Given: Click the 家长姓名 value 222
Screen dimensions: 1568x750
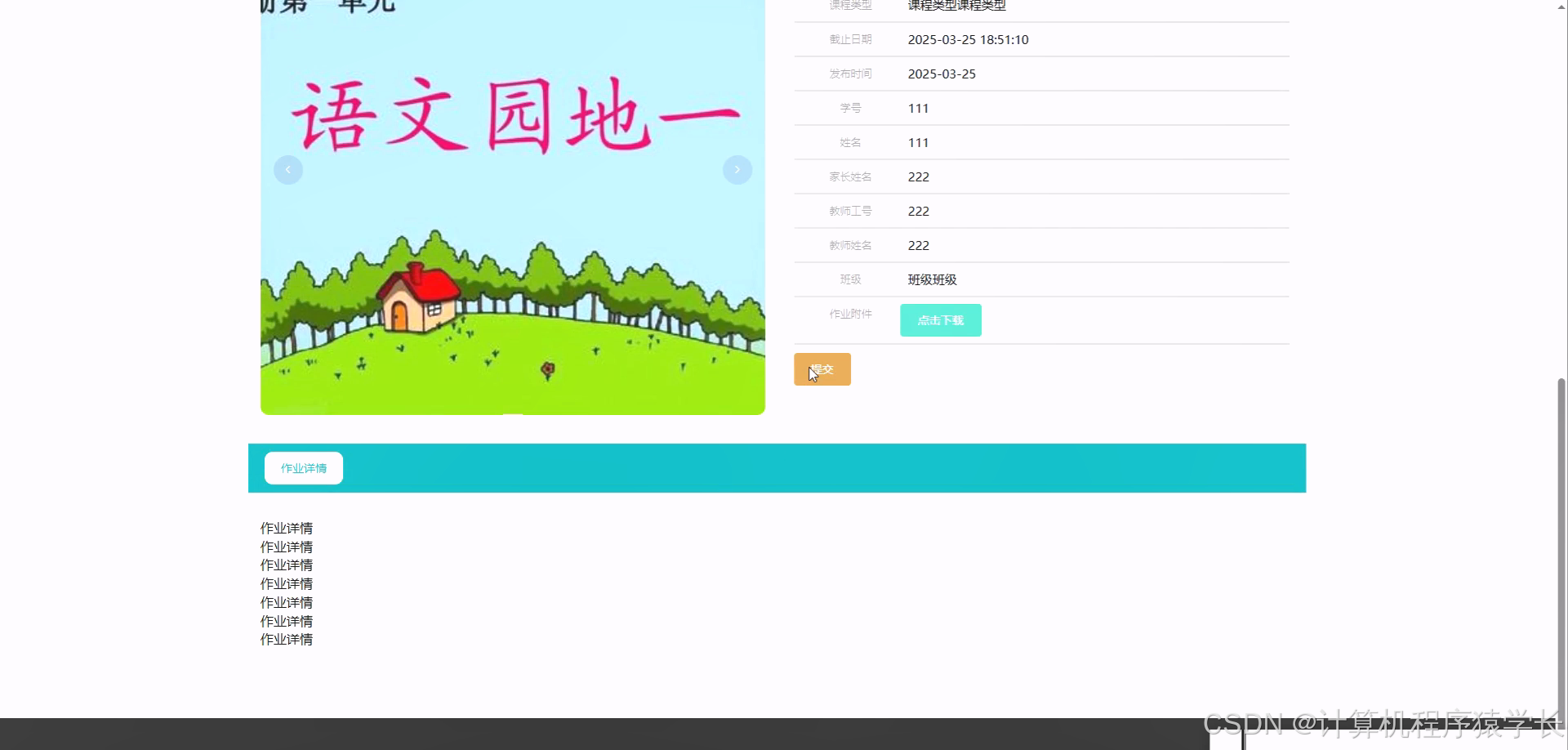Looking at the screenshot, I should coord(918,176).
